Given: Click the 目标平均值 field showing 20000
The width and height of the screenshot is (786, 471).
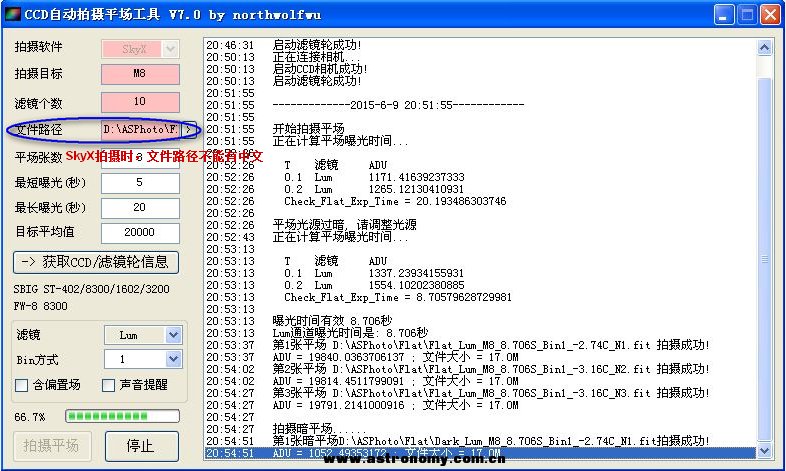Looking at the screenshot, I should [139, 233].
